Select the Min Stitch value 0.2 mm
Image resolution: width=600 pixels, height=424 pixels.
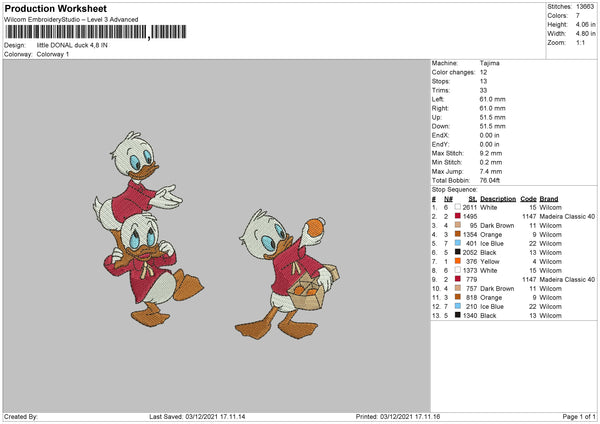tap(491, 162)
